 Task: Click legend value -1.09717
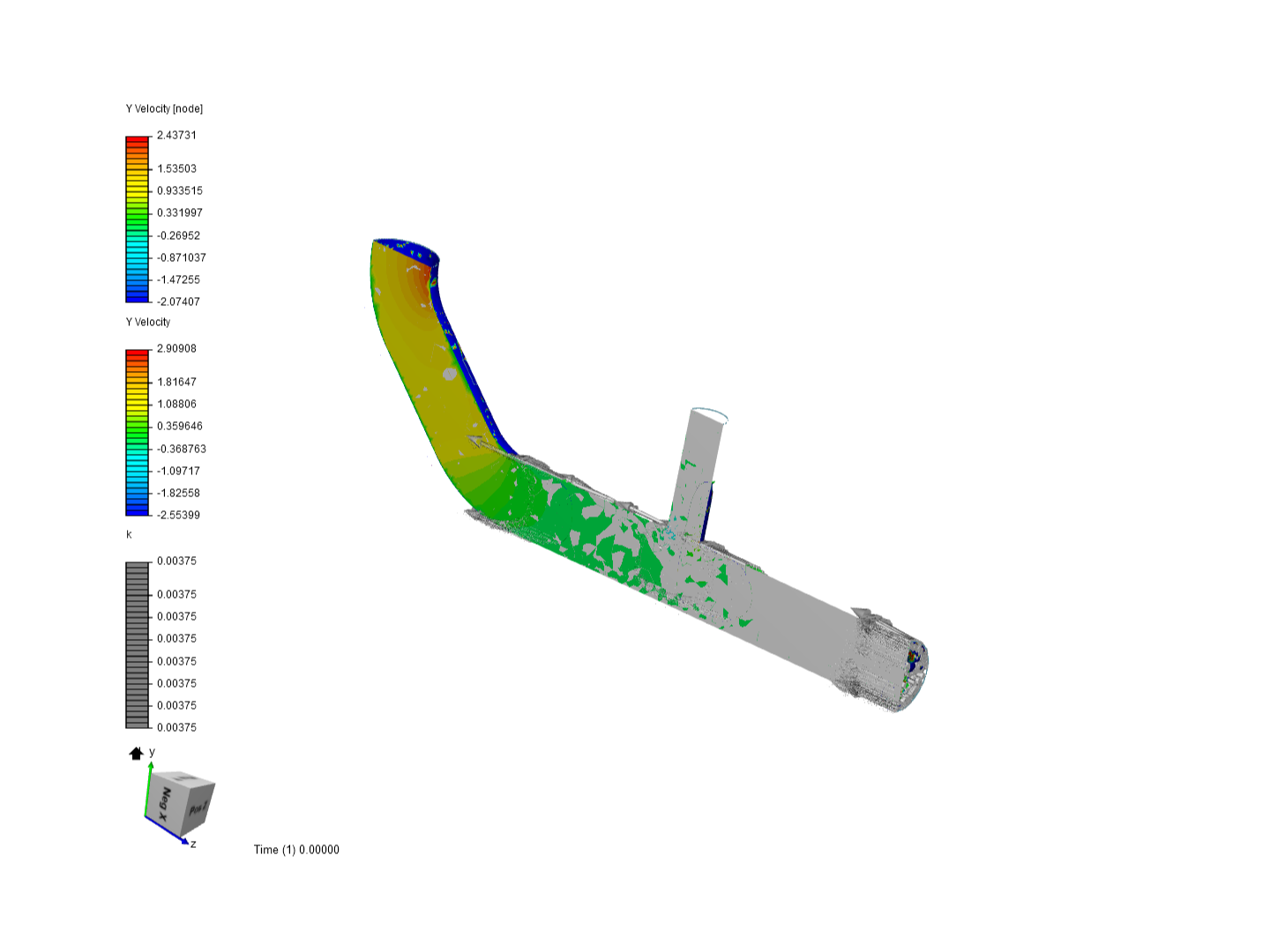(179, 471)
